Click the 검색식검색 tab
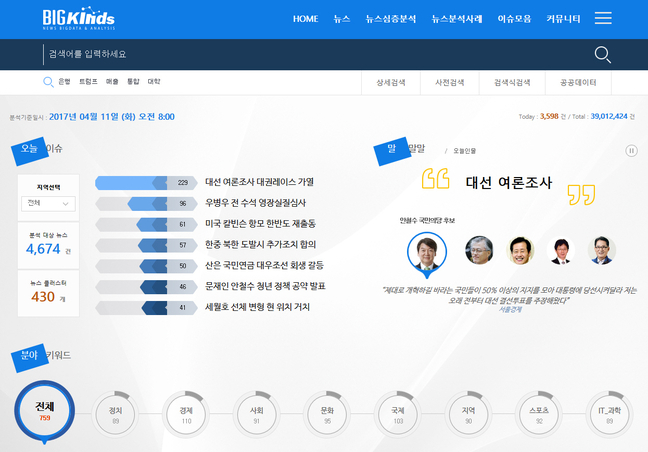The width and height of the screenshot is (648, 452). click(512, 83)
